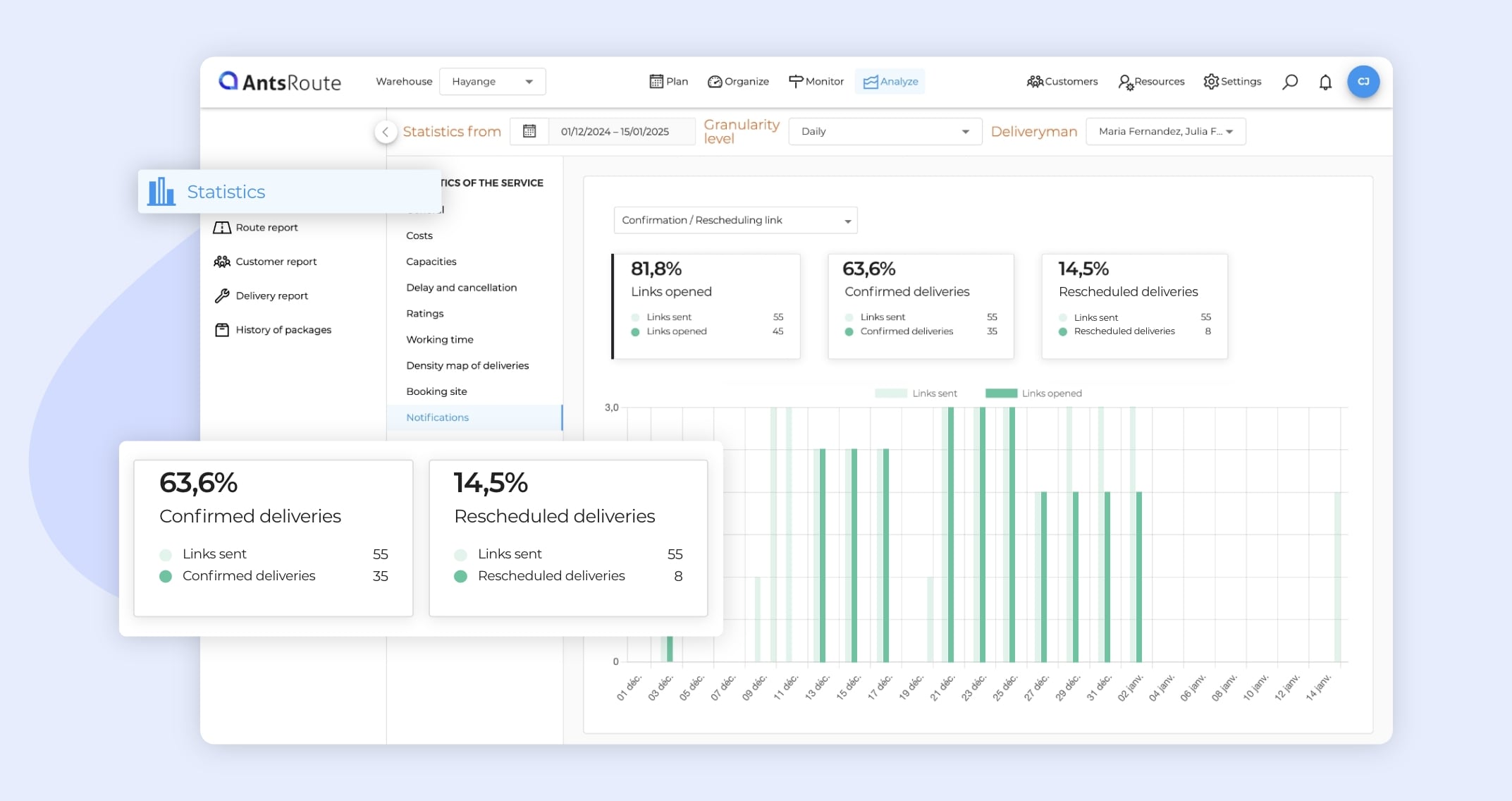Click the CJ user avatar
The width and height of the screenshot is (1512, 801).
coord(1363,82)
